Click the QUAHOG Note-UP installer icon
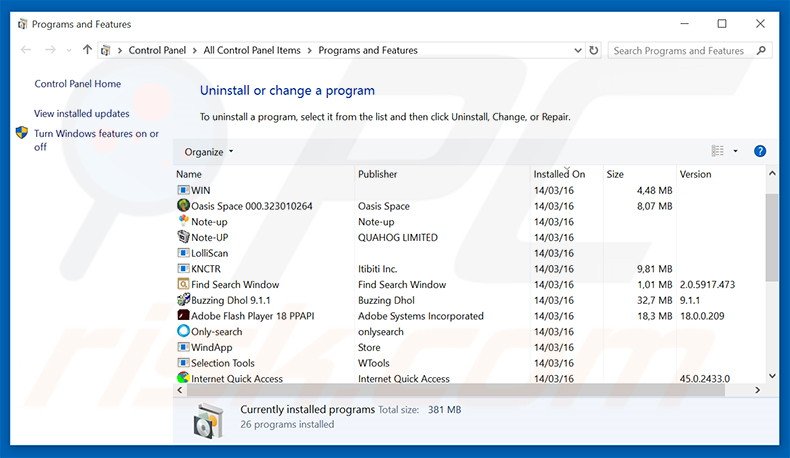This screenshot has width=790, height=458. point(183,237)
